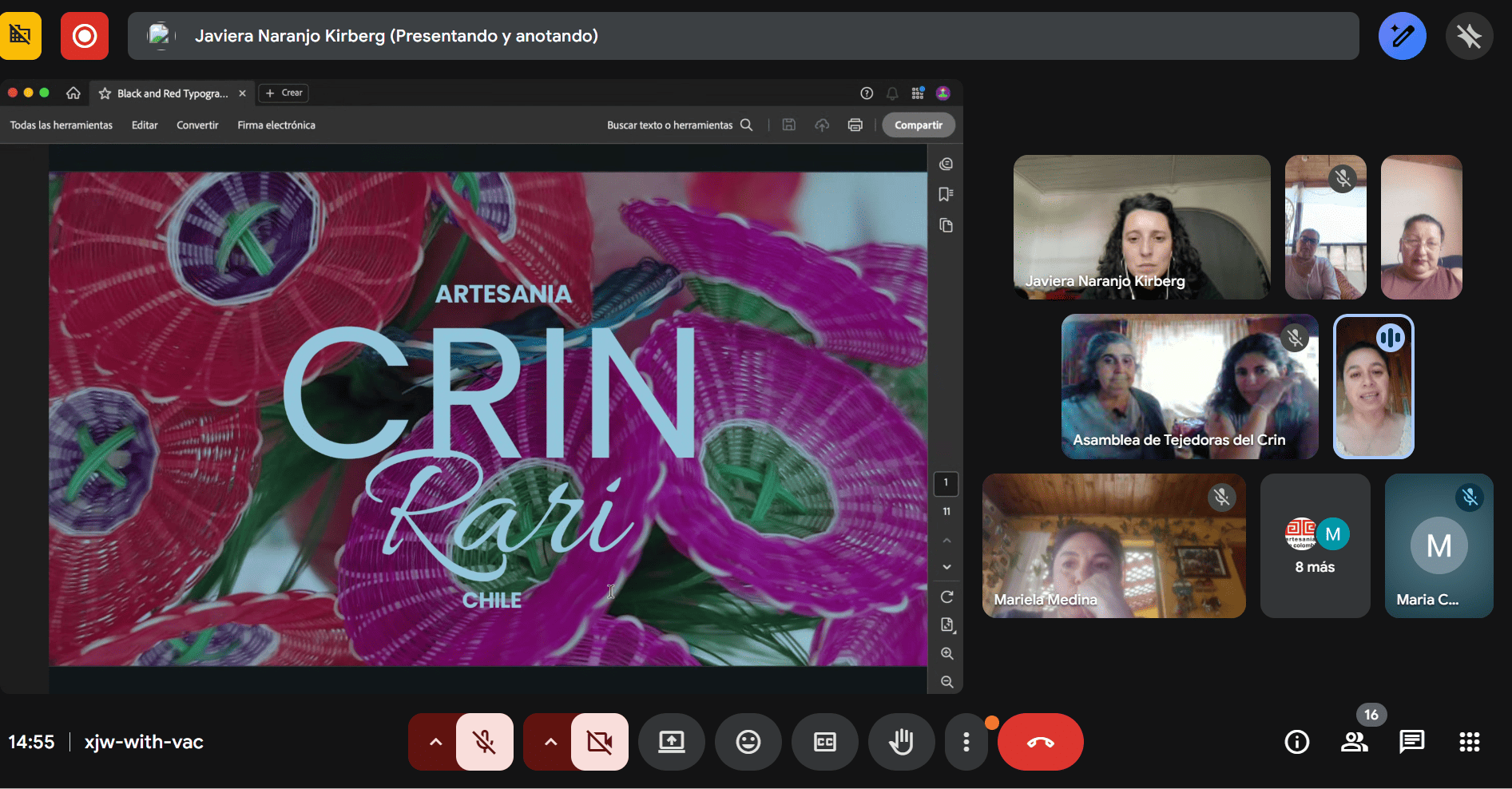
Task: Open the in-call chat panel
Action: tap(1411, 742)
